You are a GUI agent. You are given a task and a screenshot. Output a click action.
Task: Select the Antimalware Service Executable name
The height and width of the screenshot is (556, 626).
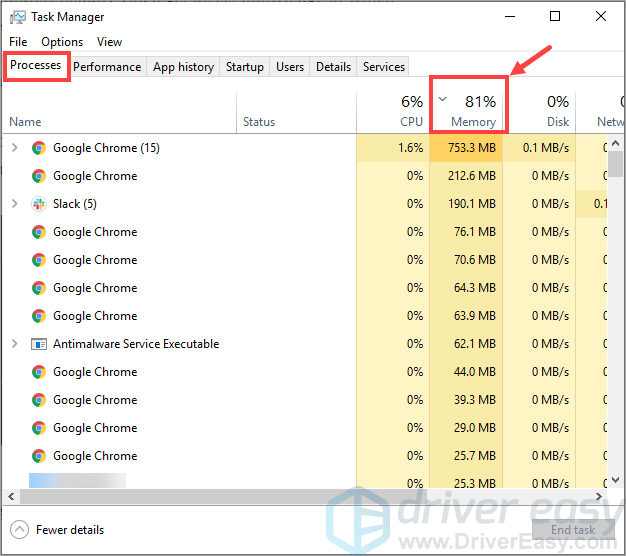click(136, 344)
